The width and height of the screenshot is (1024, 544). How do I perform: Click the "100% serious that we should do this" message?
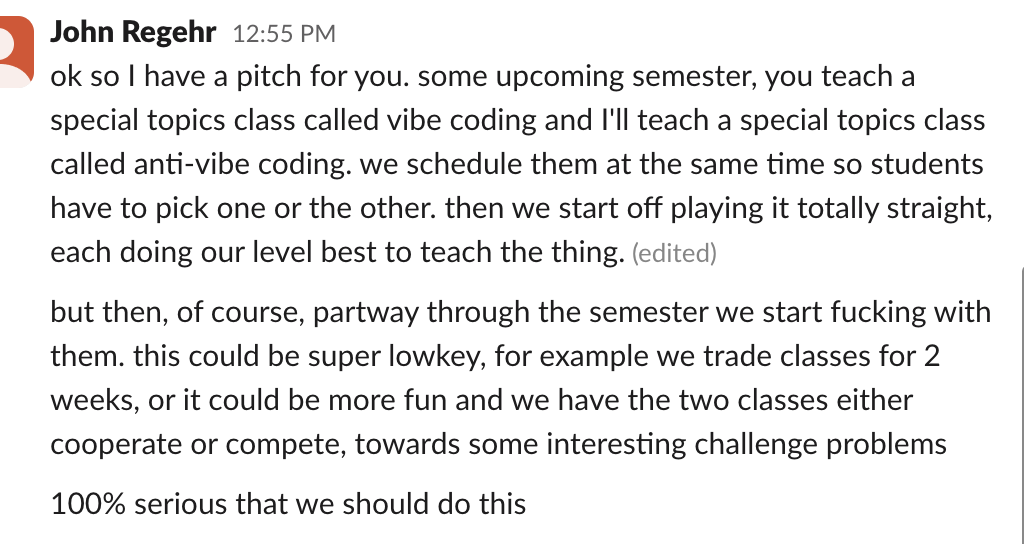click(x=288, y=502)
